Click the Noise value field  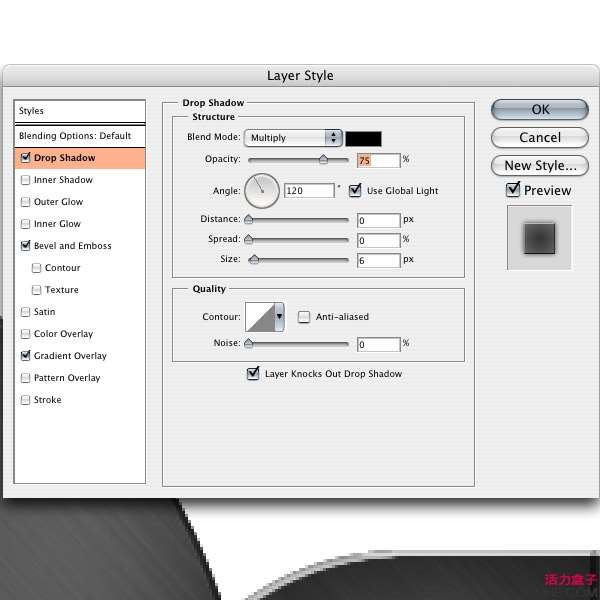point(378,344)
